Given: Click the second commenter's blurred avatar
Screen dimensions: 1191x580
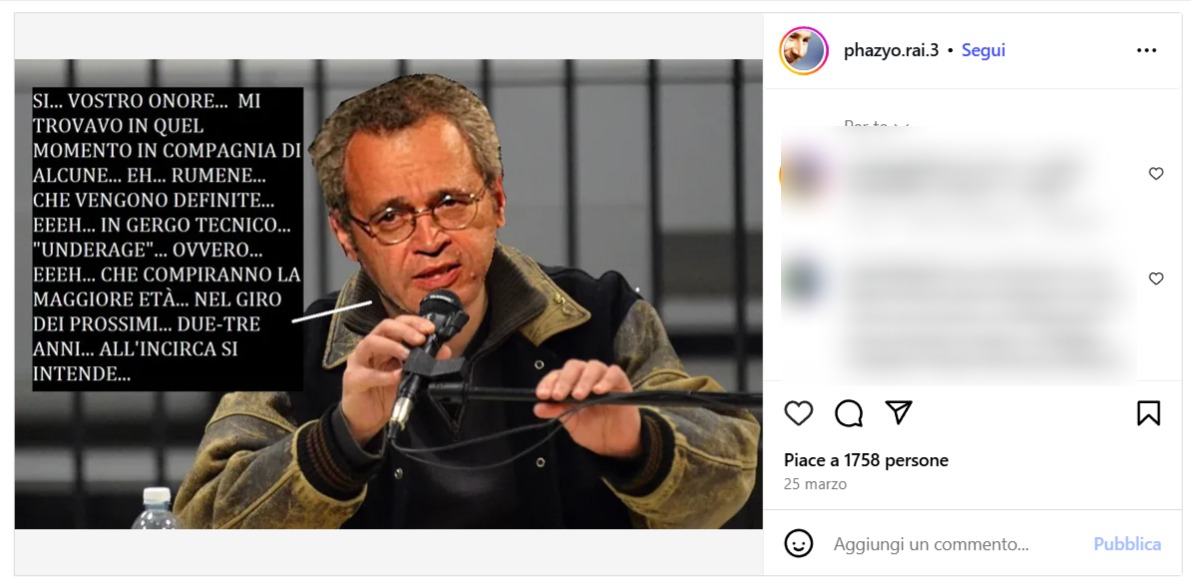Looking at the screenshot, I should 804,279.
